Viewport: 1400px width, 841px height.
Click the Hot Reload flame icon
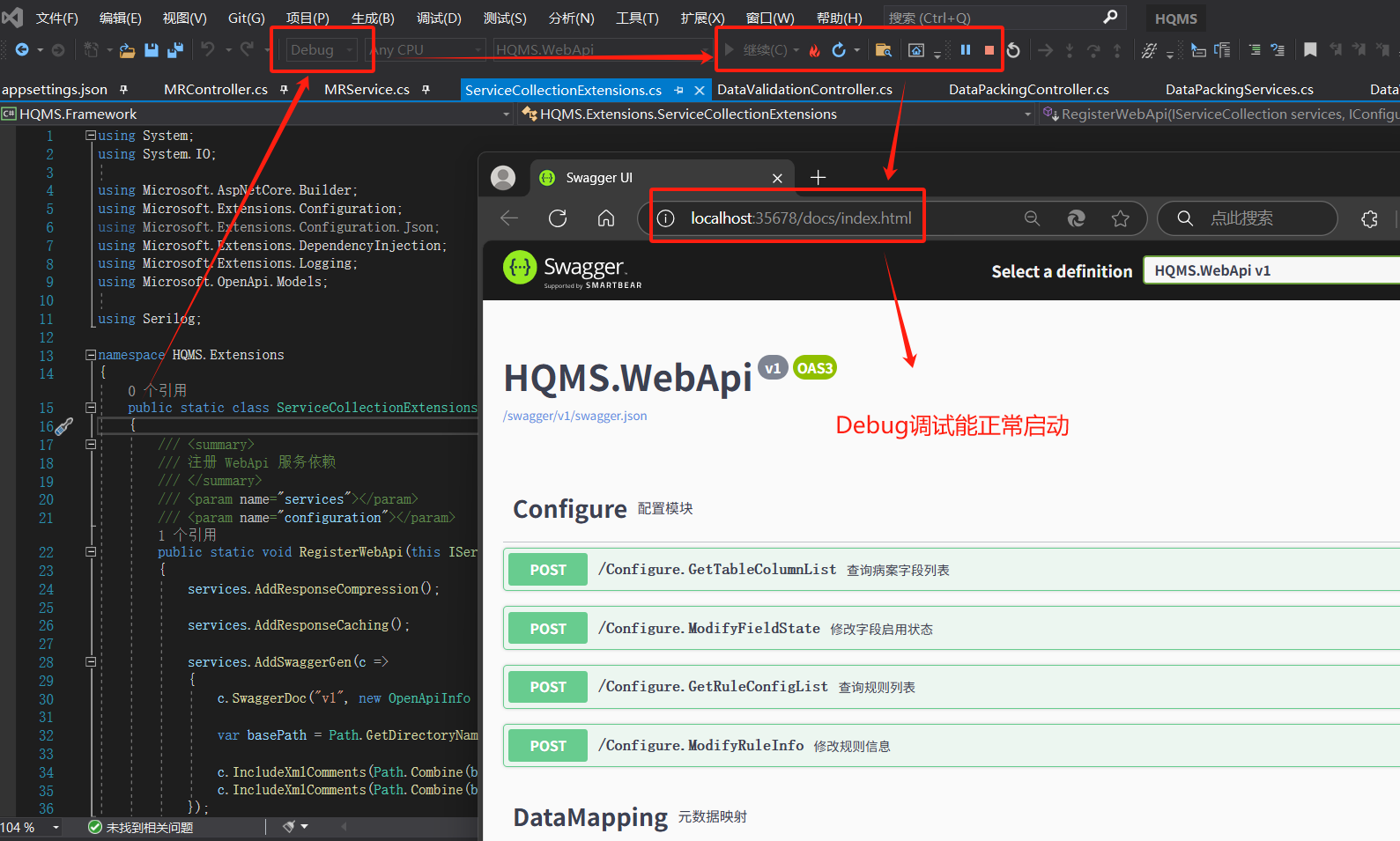pos(815,50)
